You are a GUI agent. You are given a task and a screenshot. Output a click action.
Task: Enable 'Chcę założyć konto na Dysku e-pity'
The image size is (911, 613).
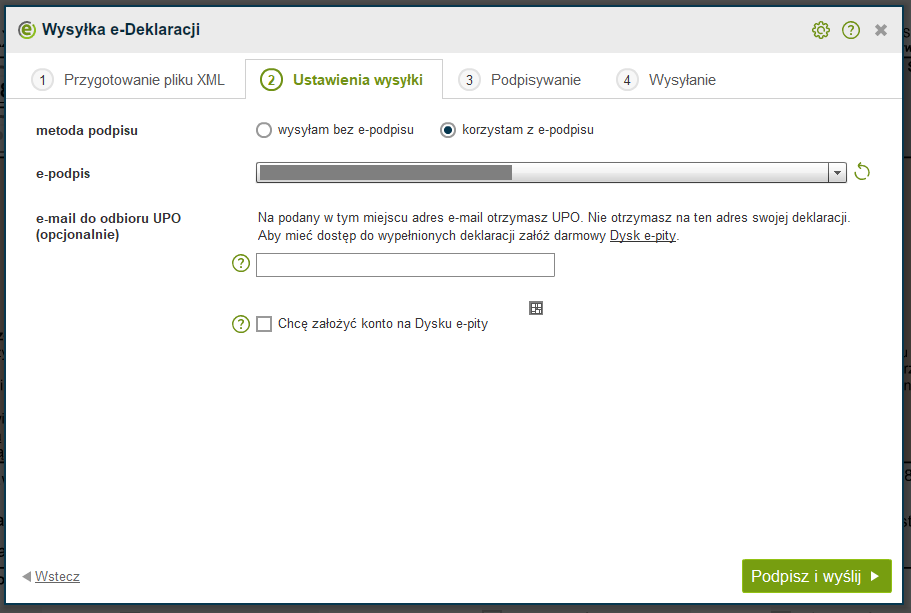click(x=265, y=324)
